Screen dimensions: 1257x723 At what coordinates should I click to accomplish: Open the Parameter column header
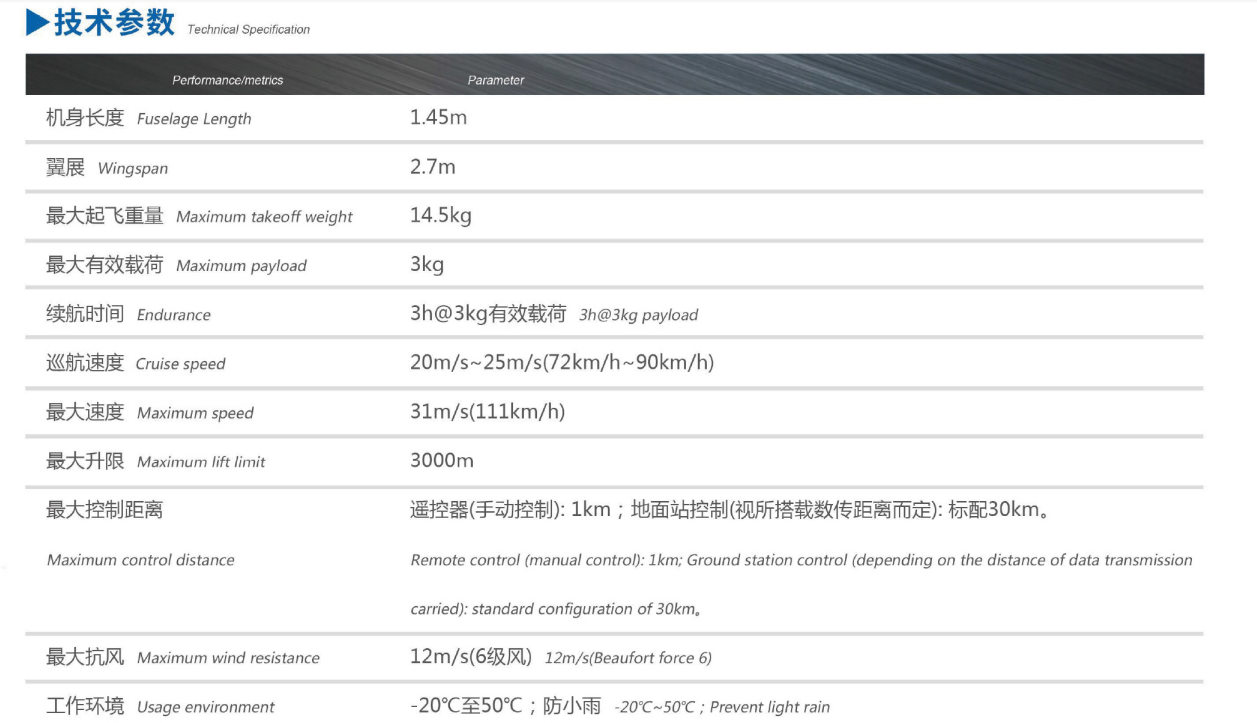tap(496, 80)
